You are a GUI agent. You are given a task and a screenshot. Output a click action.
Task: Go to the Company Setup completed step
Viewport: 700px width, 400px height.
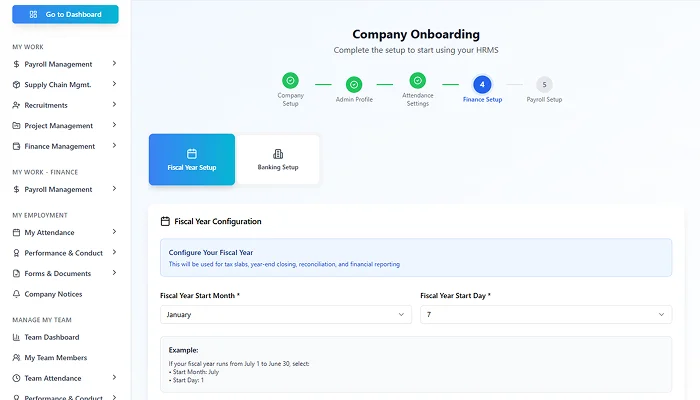pyautogui.click(x=290, y=81)
